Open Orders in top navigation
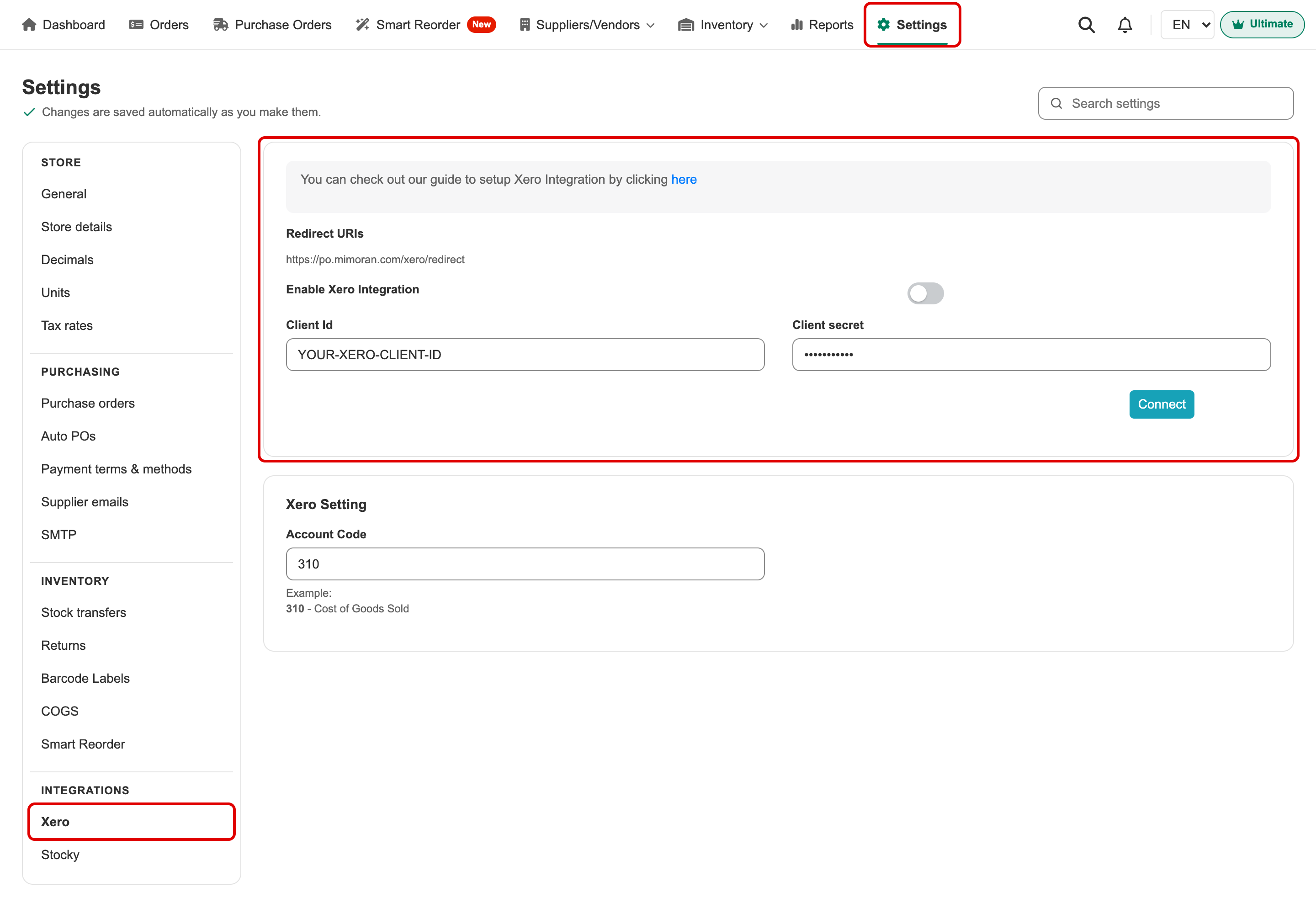The image size is (1316, 914). (159, 25)
